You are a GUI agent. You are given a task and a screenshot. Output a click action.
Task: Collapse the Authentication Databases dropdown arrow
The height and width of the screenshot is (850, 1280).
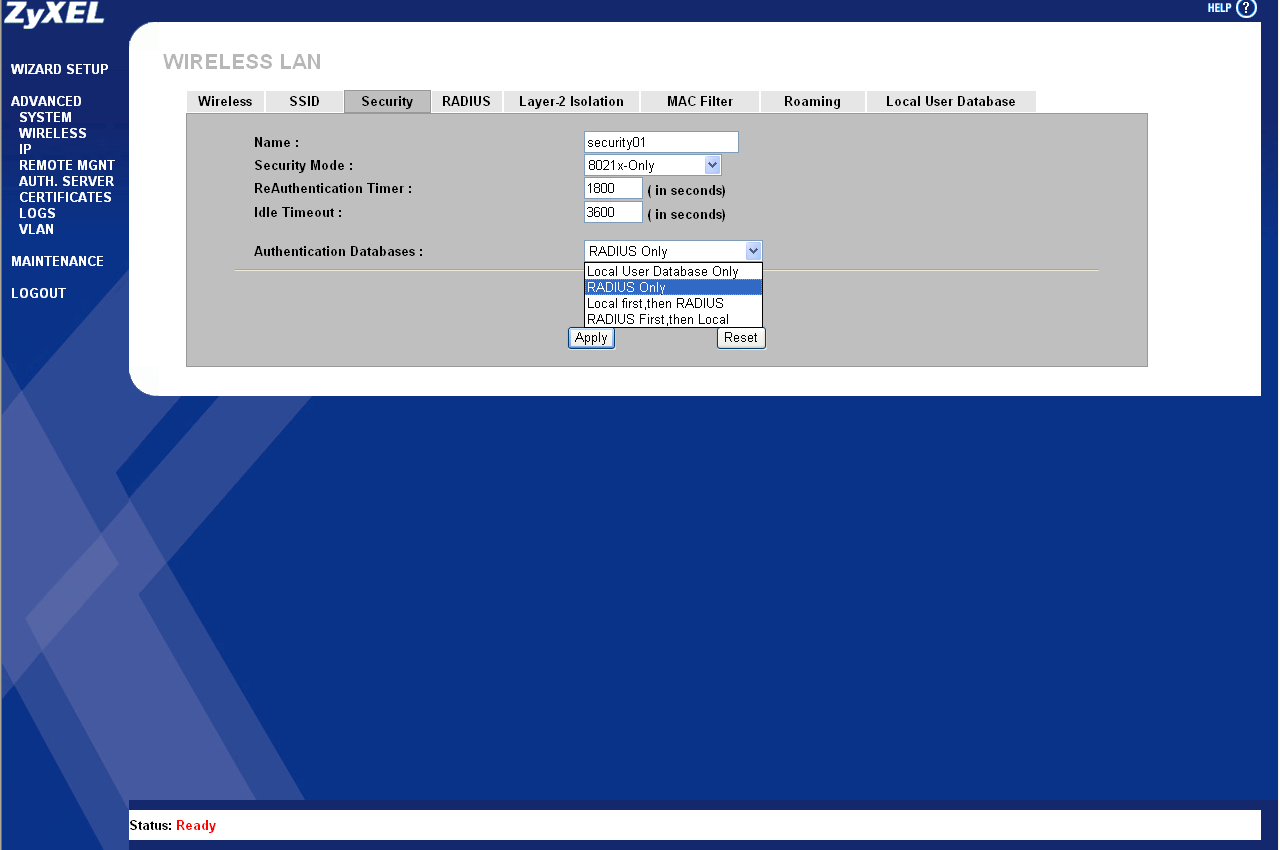tap(754, 251)
